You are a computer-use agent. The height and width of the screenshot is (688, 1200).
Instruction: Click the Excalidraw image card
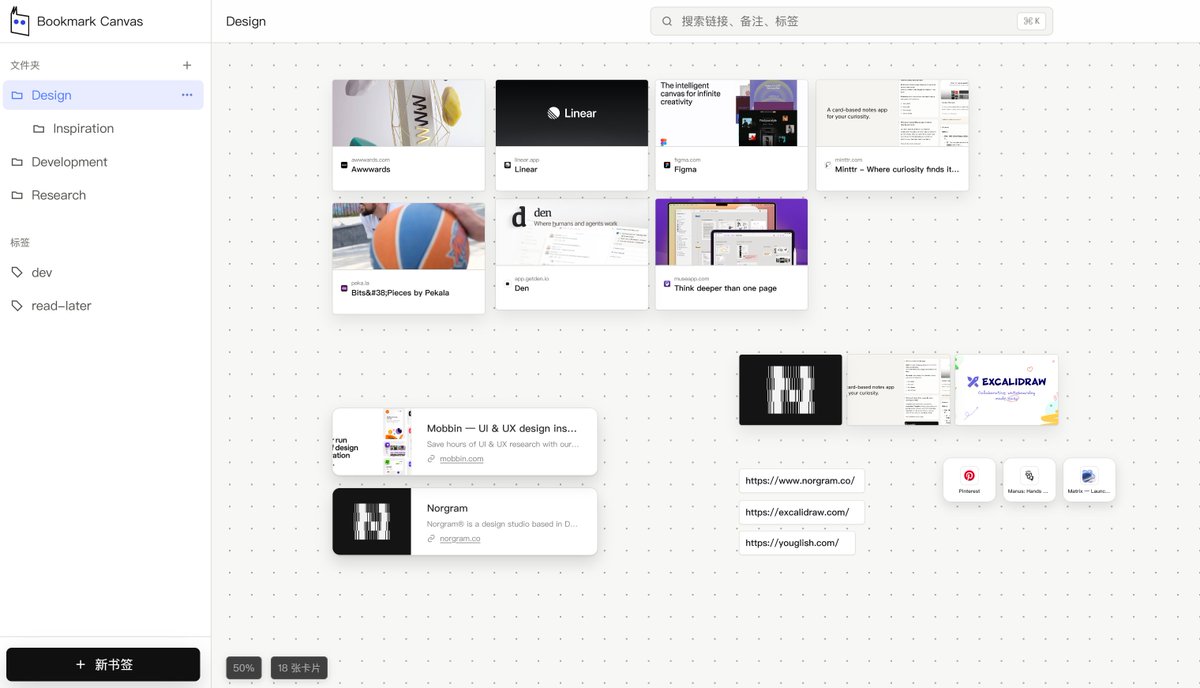click(x=1006, y=390)
